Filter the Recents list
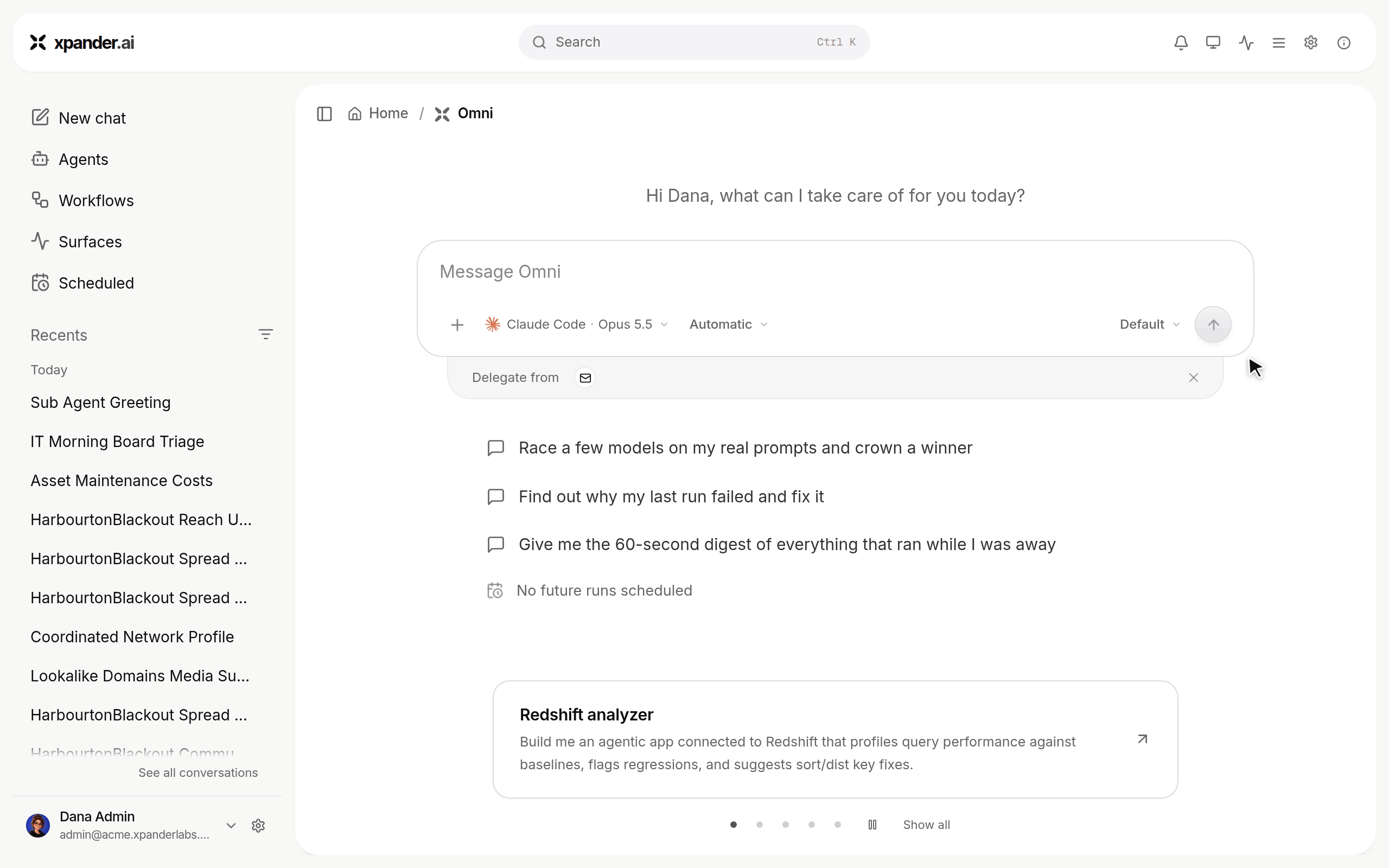Screen dimensions: 1389x868 (265, 334)
